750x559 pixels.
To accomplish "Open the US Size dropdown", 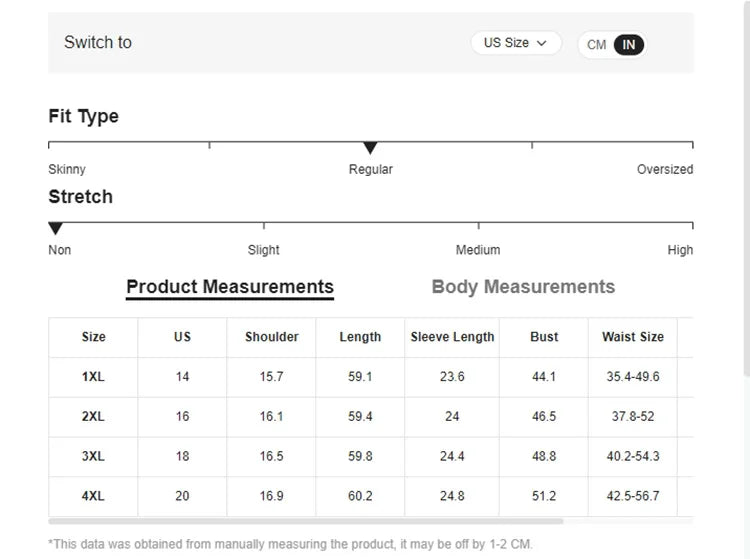I will (x=515, y=43).
